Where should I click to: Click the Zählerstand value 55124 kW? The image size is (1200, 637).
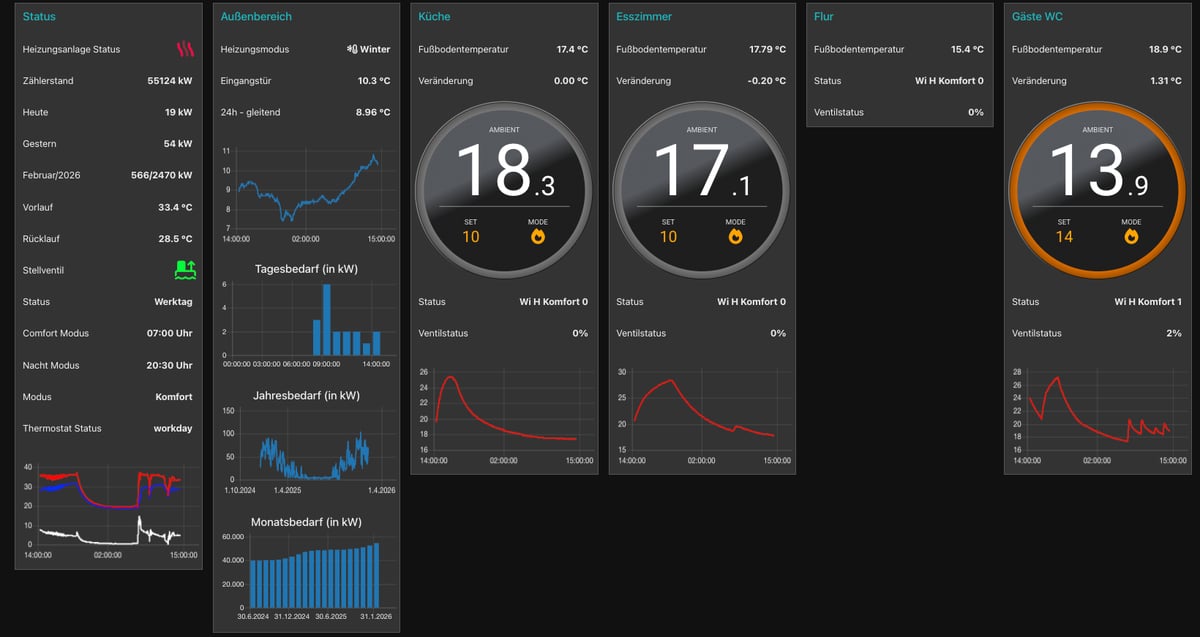(169, 81)
